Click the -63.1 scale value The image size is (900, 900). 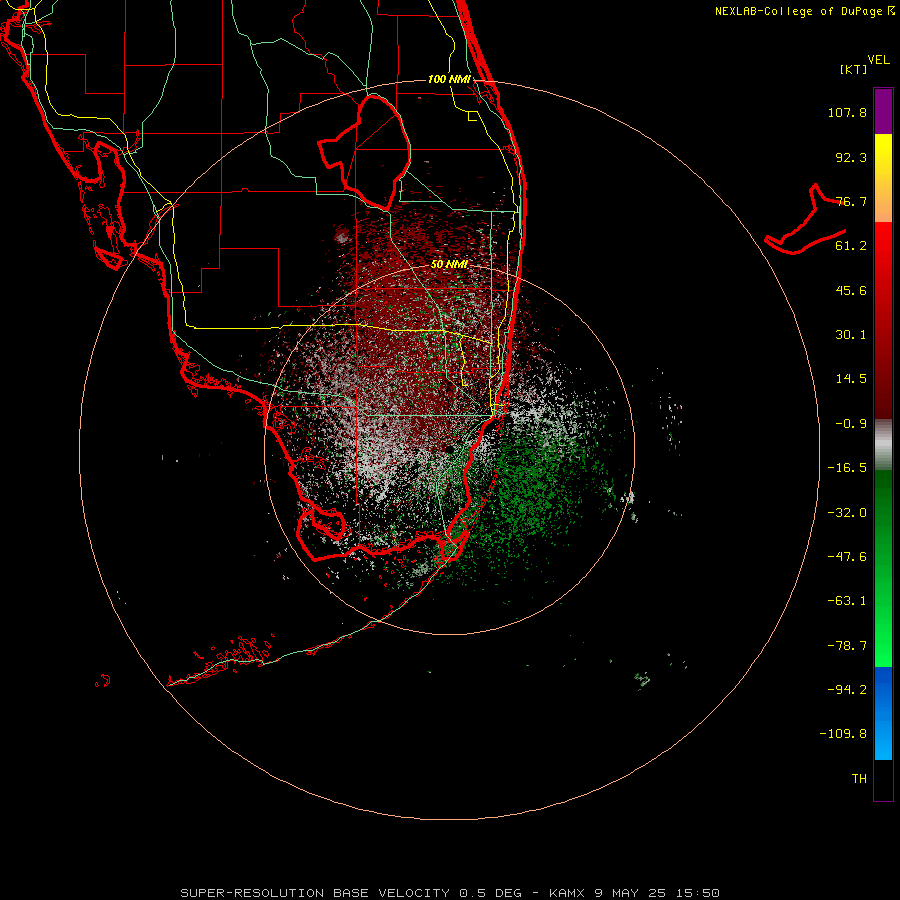pos(847,601)
